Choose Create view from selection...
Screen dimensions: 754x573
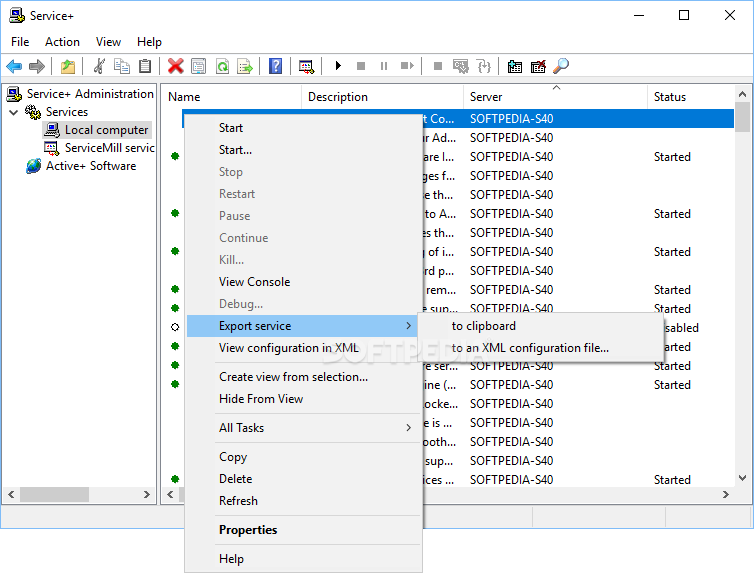coord(303,377)
